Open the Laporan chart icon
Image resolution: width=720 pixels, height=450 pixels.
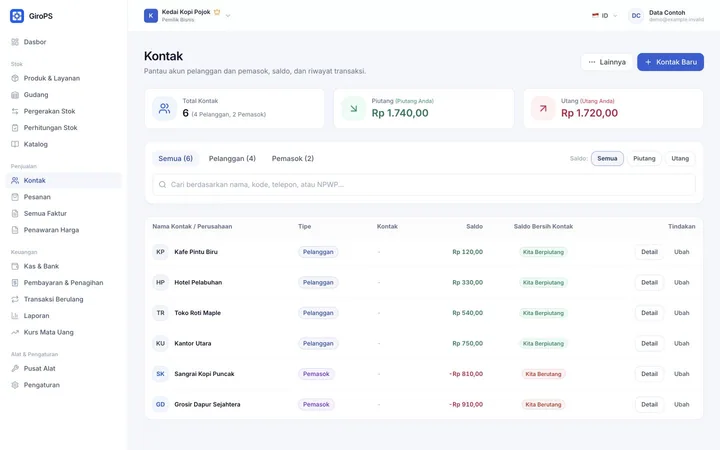click(x=15, y=316)
